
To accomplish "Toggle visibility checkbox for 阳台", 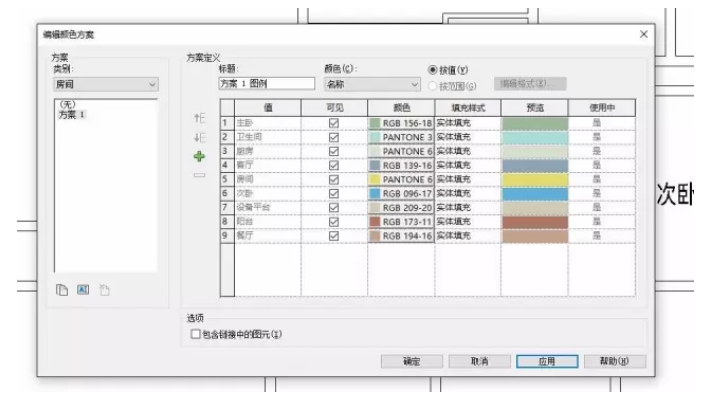I will (x=334, y=222).
